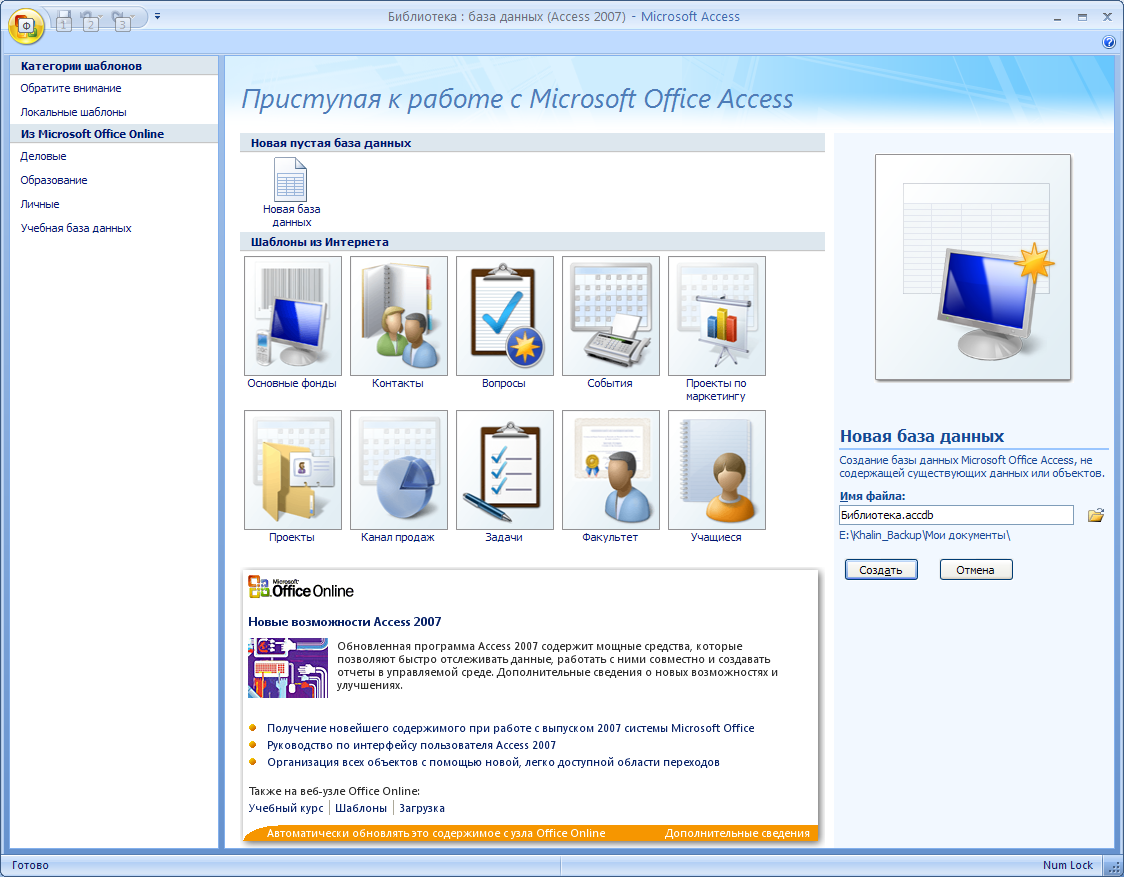Select Образование templates category

[x=54, y=180]
